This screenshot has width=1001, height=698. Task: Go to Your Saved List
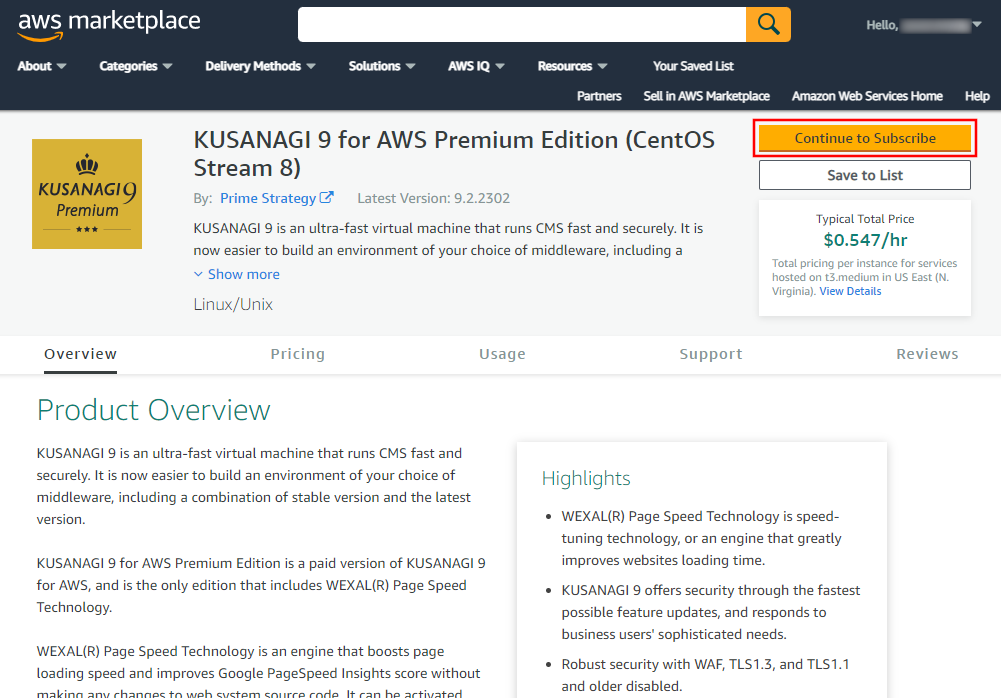point(693,66)
